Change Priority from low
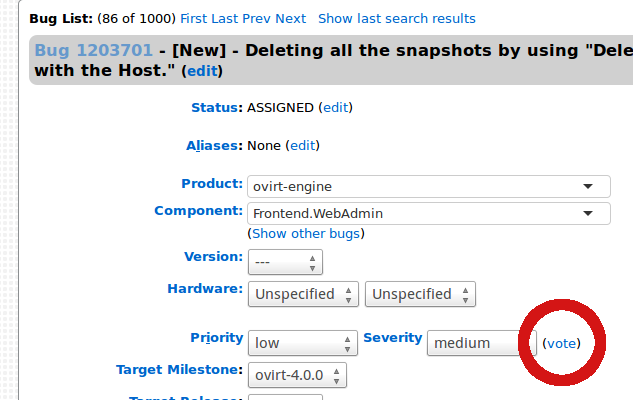Image resolution: width=633 pixels, height=400 pixels. point(302,343)
